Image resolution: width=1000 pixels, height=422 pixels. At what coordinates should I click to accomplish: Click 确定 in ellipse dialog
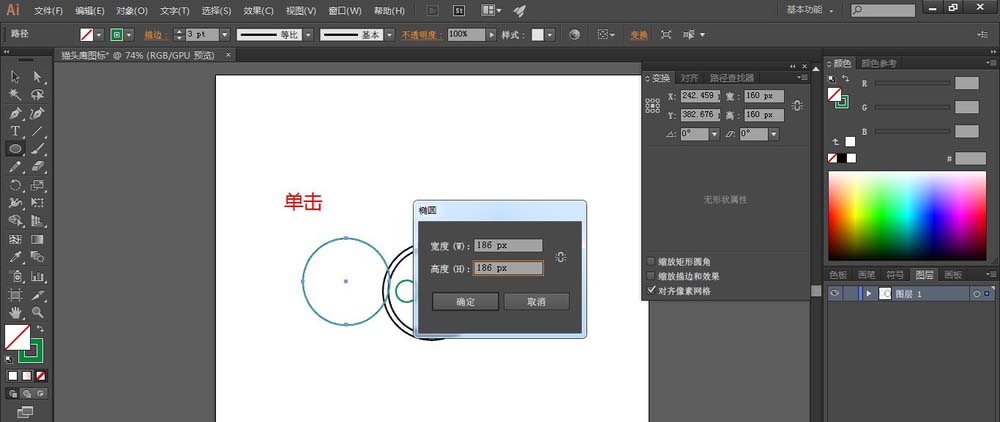click(x=465, y=302)
